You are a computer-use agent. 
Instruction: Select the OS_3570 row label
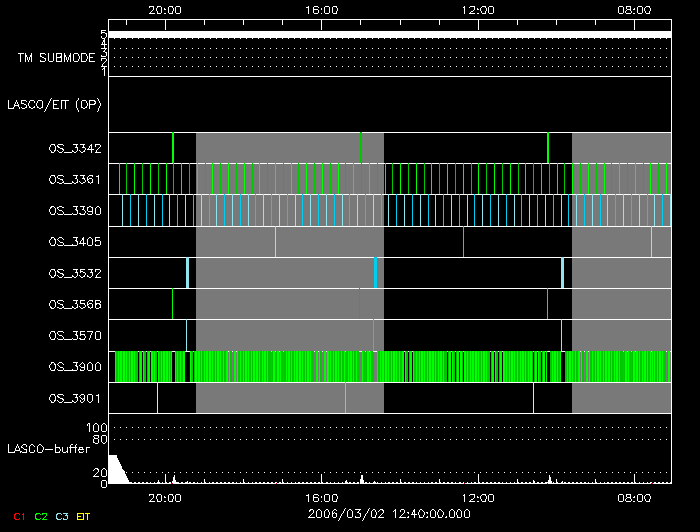click(75, 336)
